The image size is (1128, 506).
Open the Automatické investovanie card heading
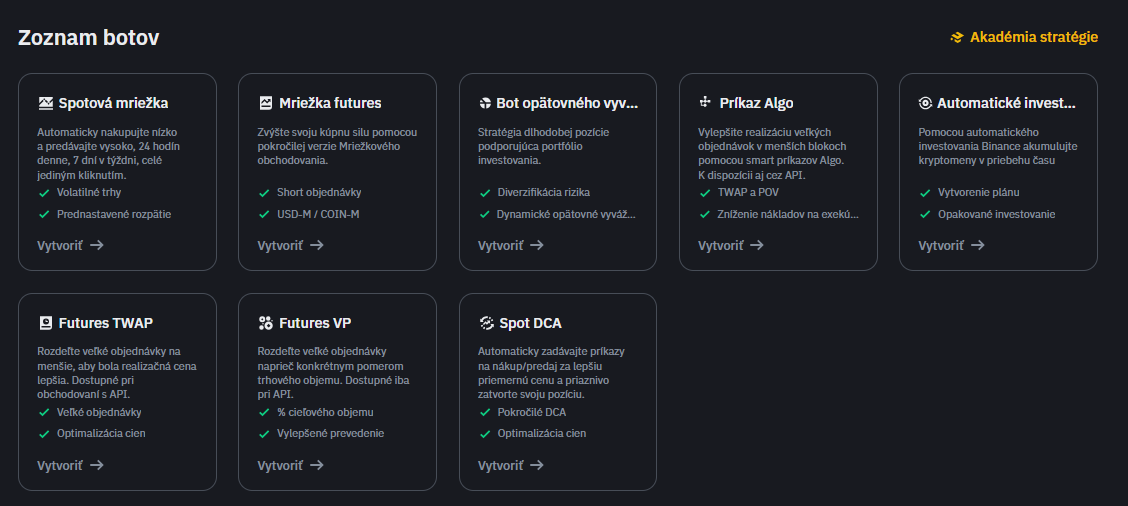point(1006,103)
